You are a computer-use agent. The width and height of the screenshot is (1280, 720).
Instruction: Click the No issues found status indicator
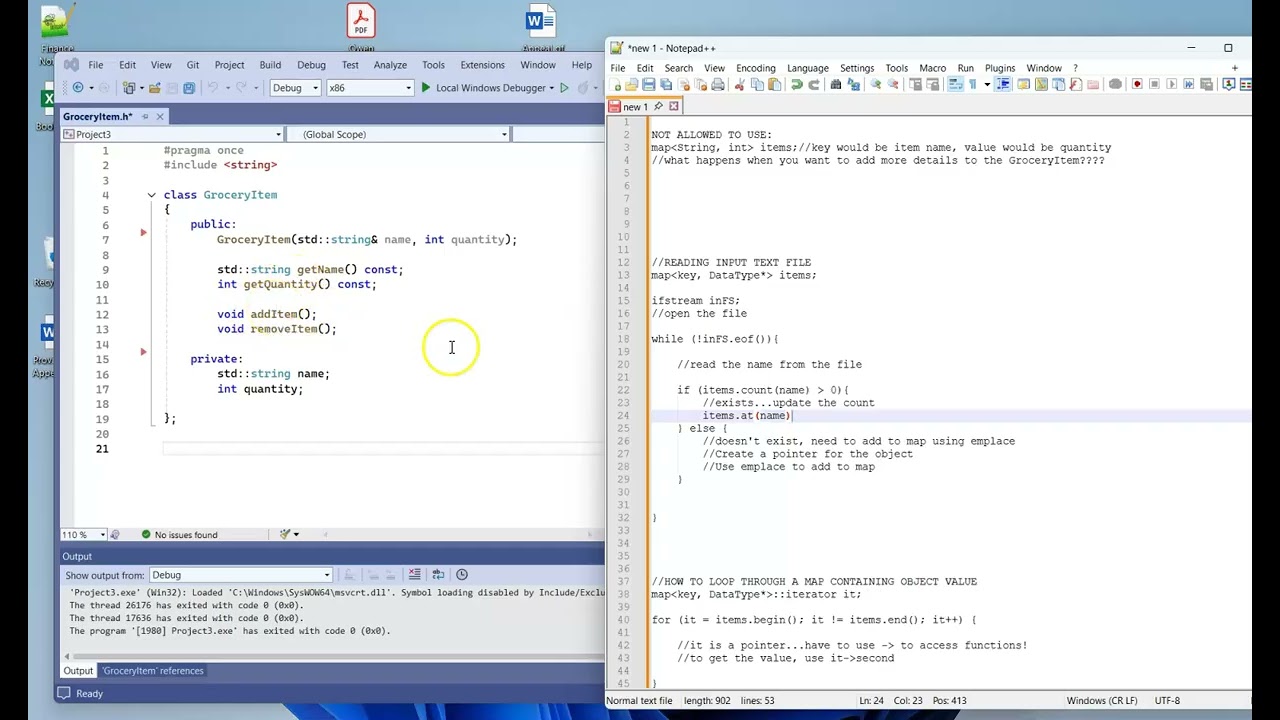180,535
